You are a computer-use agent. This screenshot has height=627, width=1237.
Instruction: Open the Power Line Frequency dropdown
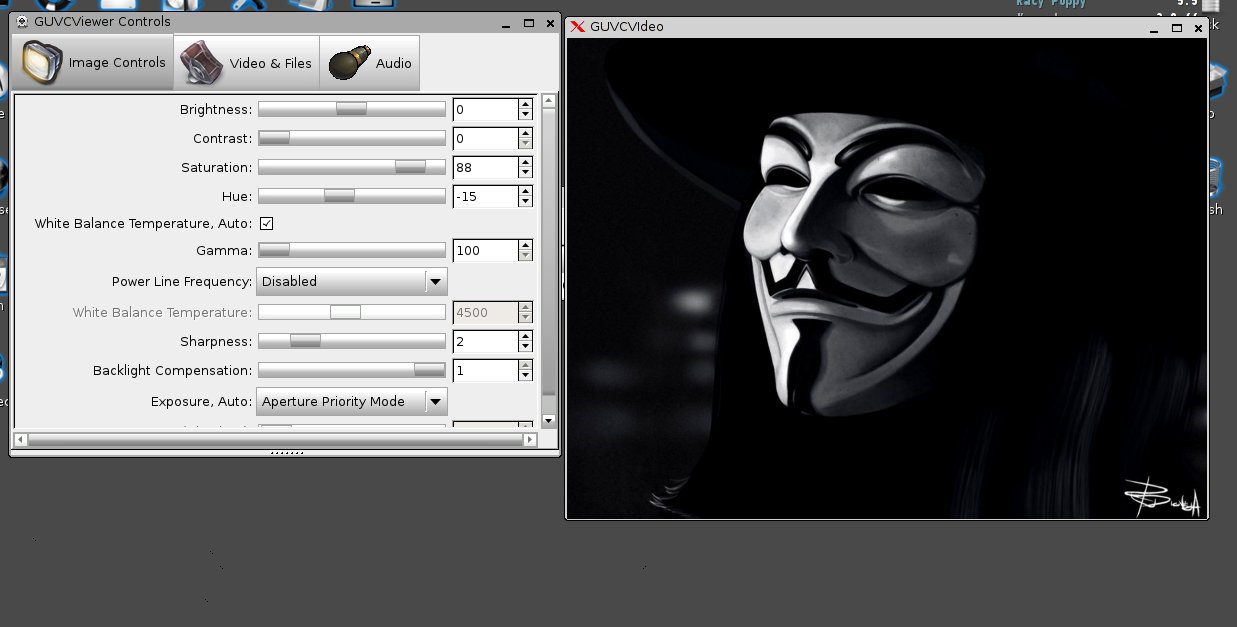(x=352, y=281)
